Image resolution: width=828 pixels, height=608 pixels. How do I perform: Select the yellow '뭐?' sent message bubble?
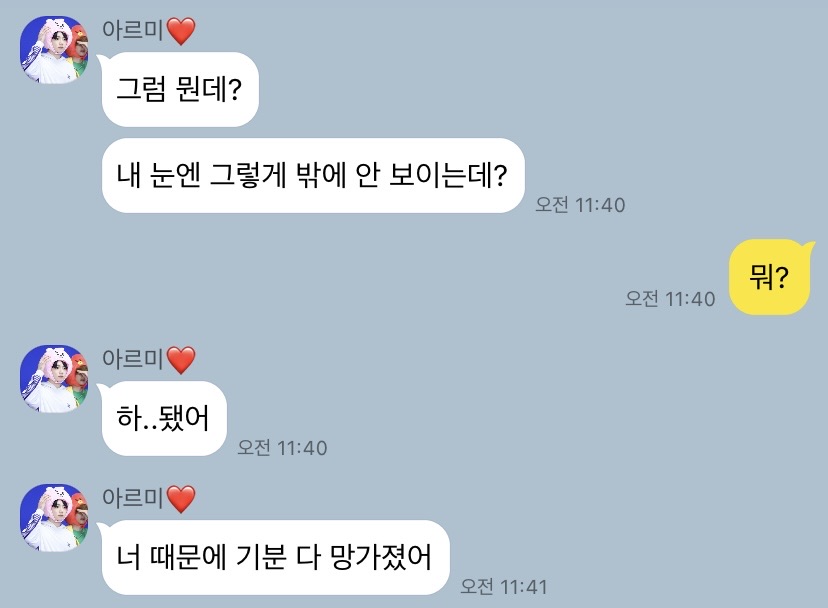point(769,277)
